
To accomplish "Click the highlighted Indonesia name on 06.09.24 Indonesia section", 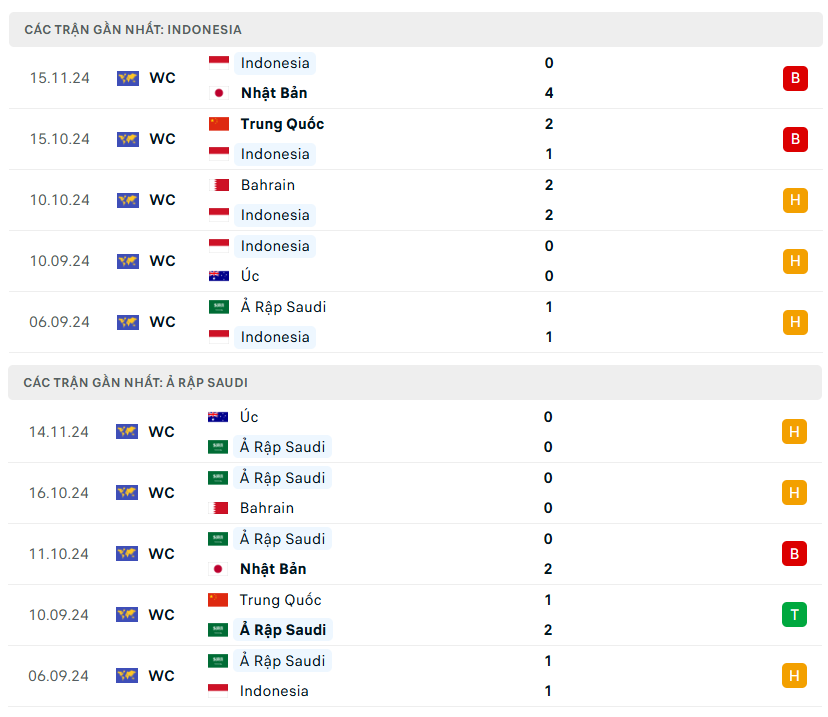I will pos(275,337).
